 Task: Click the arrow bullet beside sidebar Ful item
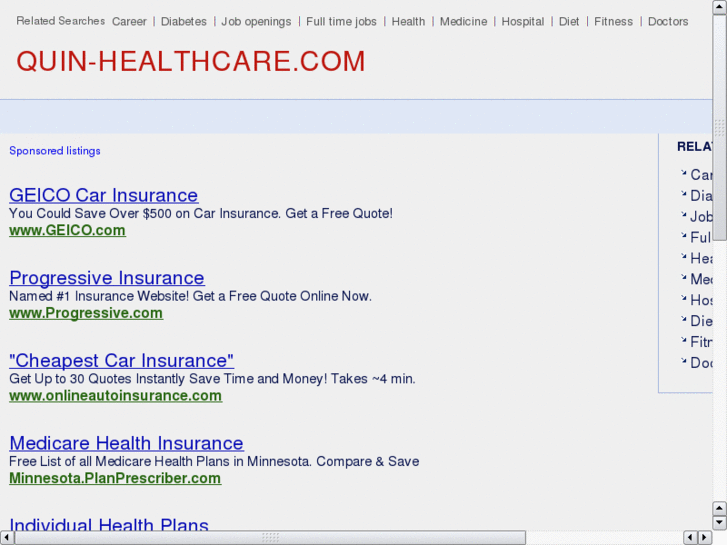683,236
